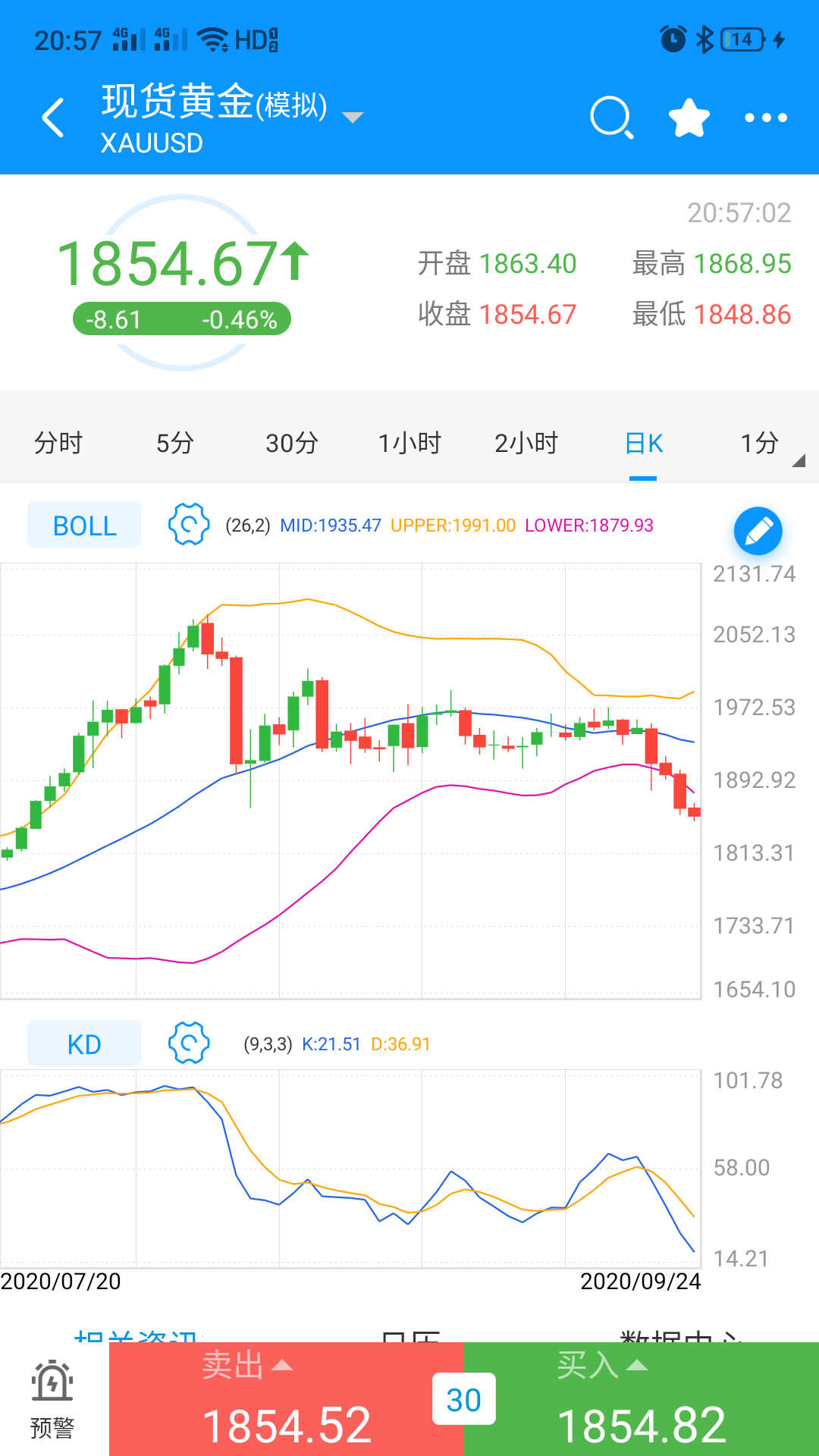
Task: Toggle the favorite star icon
Action: (x=689, y=118)
